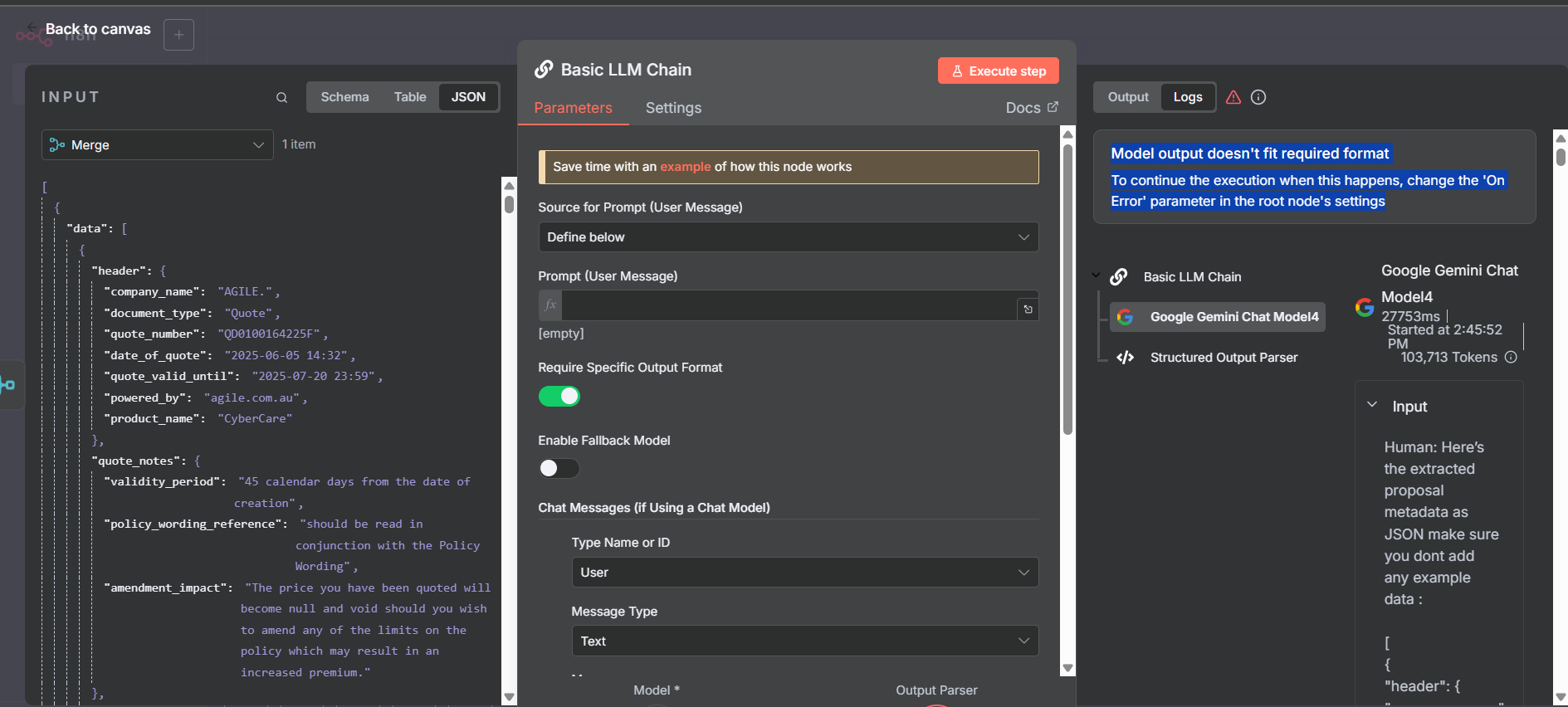The width and height of the screenshot is (1568, 707).
Task: Open Source for Prompt dropdown
Action: 787,237
